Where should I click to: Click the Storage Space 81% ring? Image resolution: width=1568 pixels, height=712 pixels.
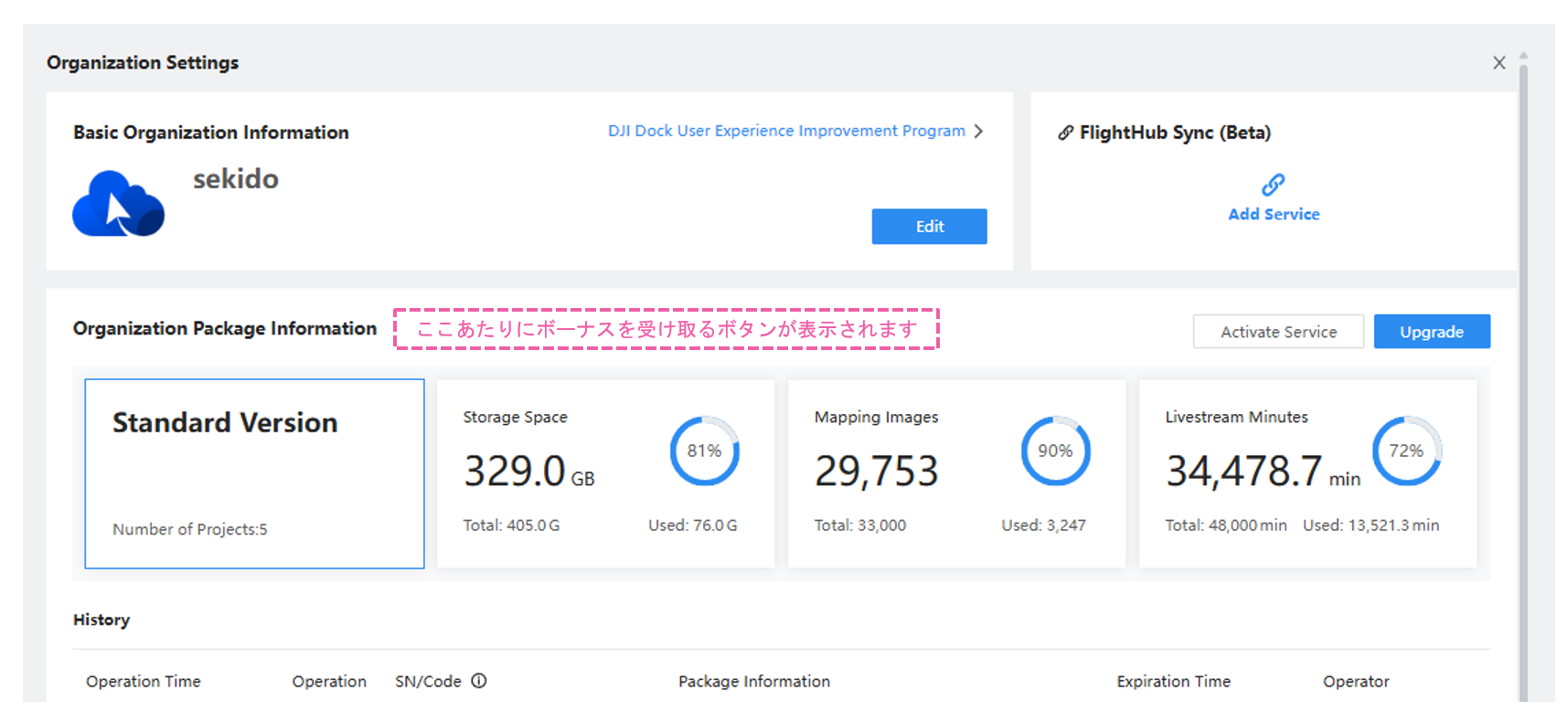coord(704,451)
